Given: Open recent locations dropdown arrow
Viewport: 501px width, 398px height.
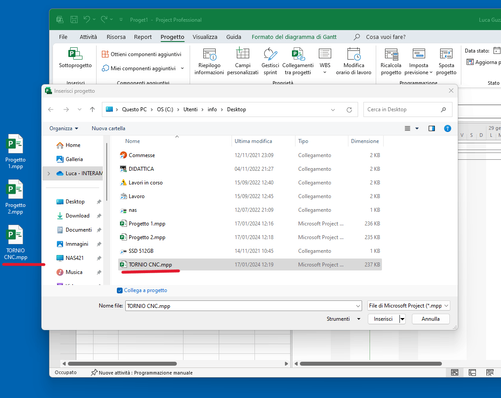Looking at the screenshot, I should click(x=79, y=109).
